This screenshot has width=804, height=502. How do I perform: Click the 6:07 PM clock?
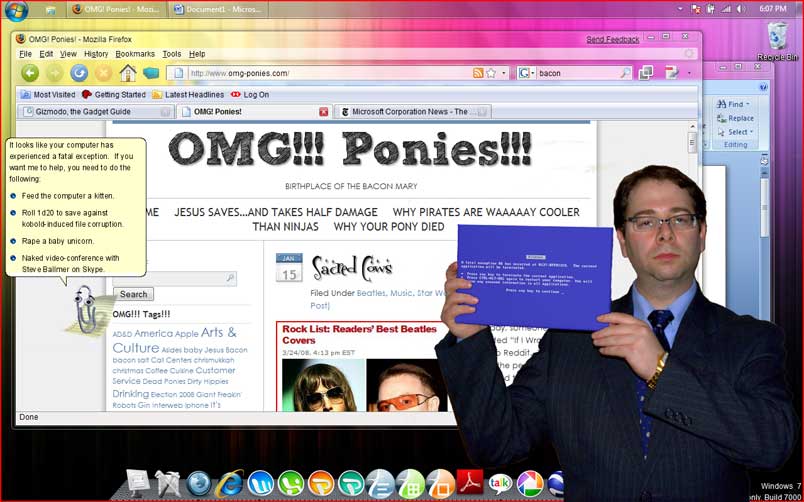coord(773,9)
